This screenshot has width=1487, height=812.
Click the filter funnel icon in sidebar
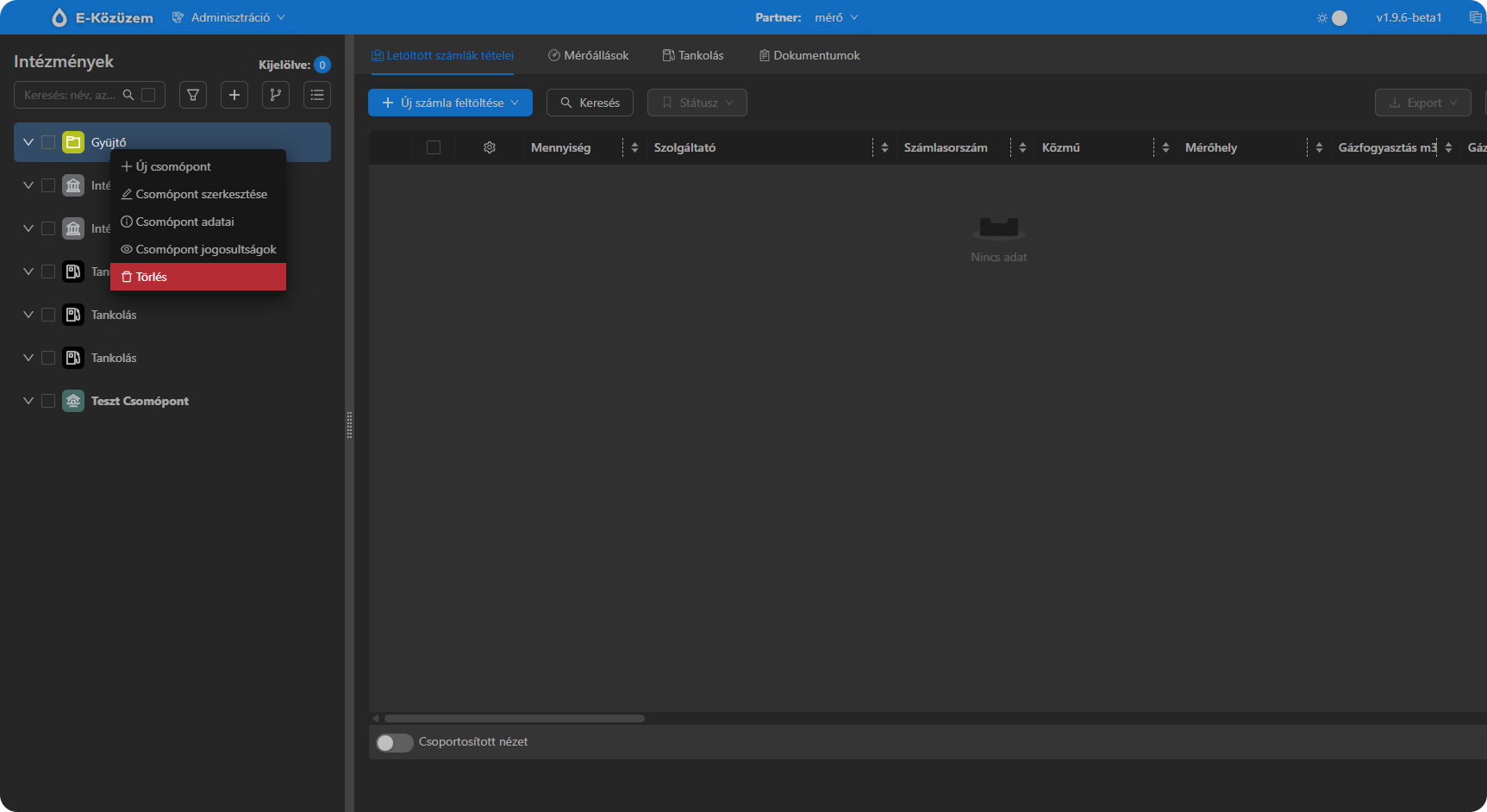click(193, 95)
